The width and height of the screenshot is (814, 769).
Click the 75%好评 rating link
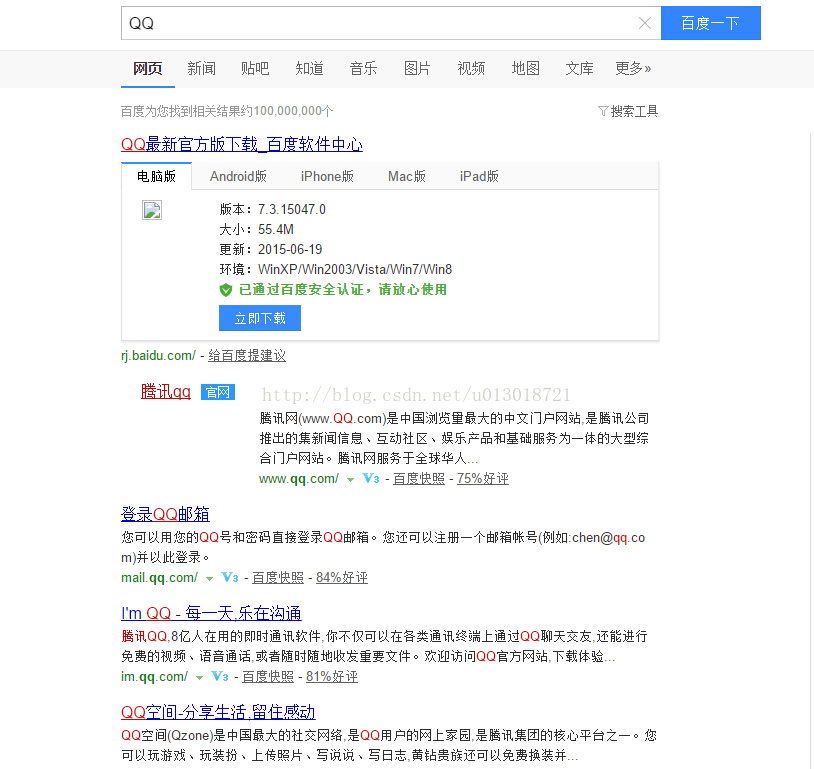coord(483,479)
